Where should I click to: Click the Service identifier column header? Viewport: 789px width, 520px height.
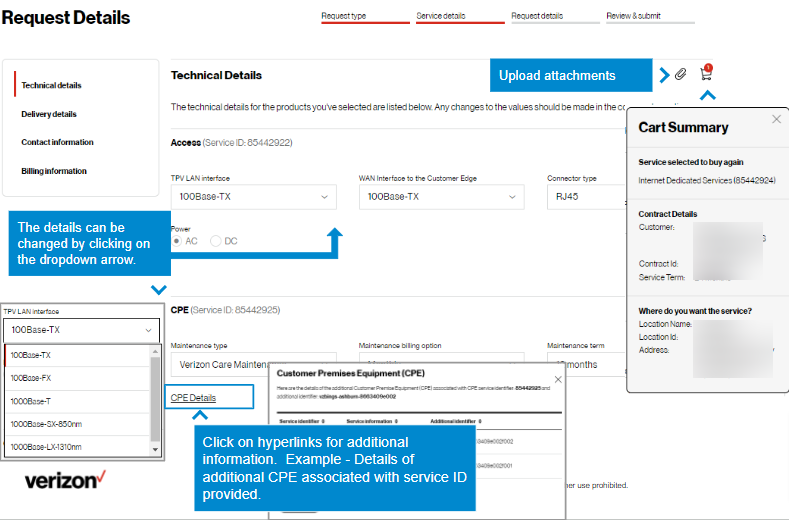302,421
